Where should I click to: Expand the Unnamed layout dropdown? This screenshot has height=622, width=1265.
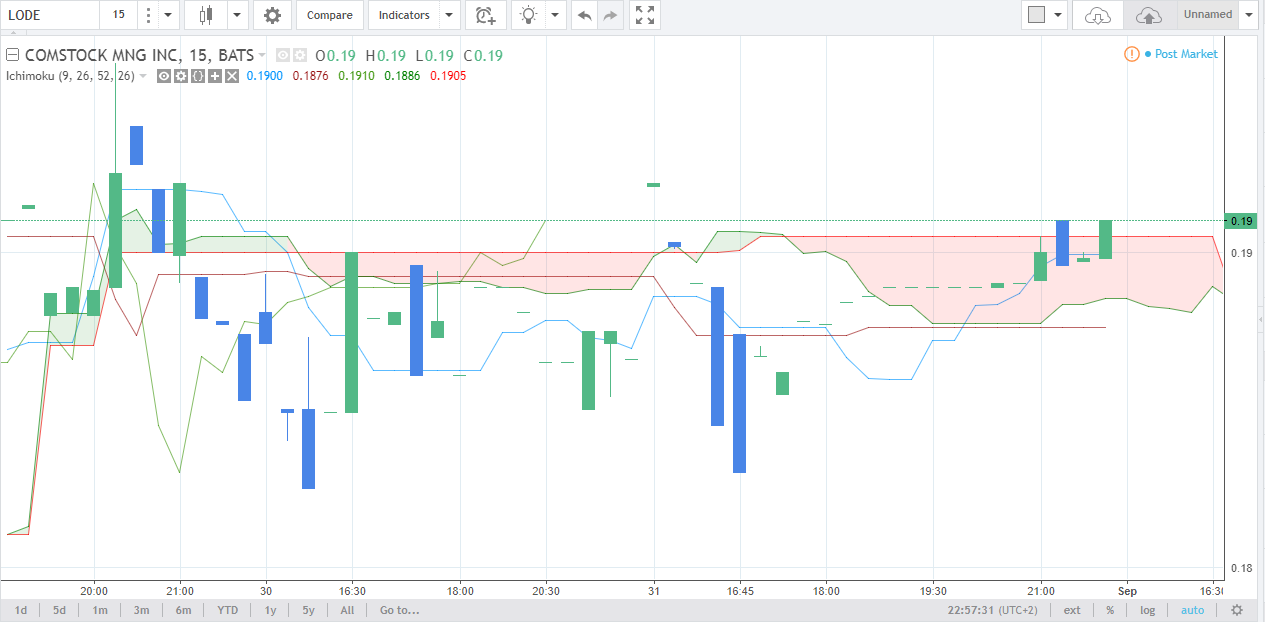click(1247, 14)
